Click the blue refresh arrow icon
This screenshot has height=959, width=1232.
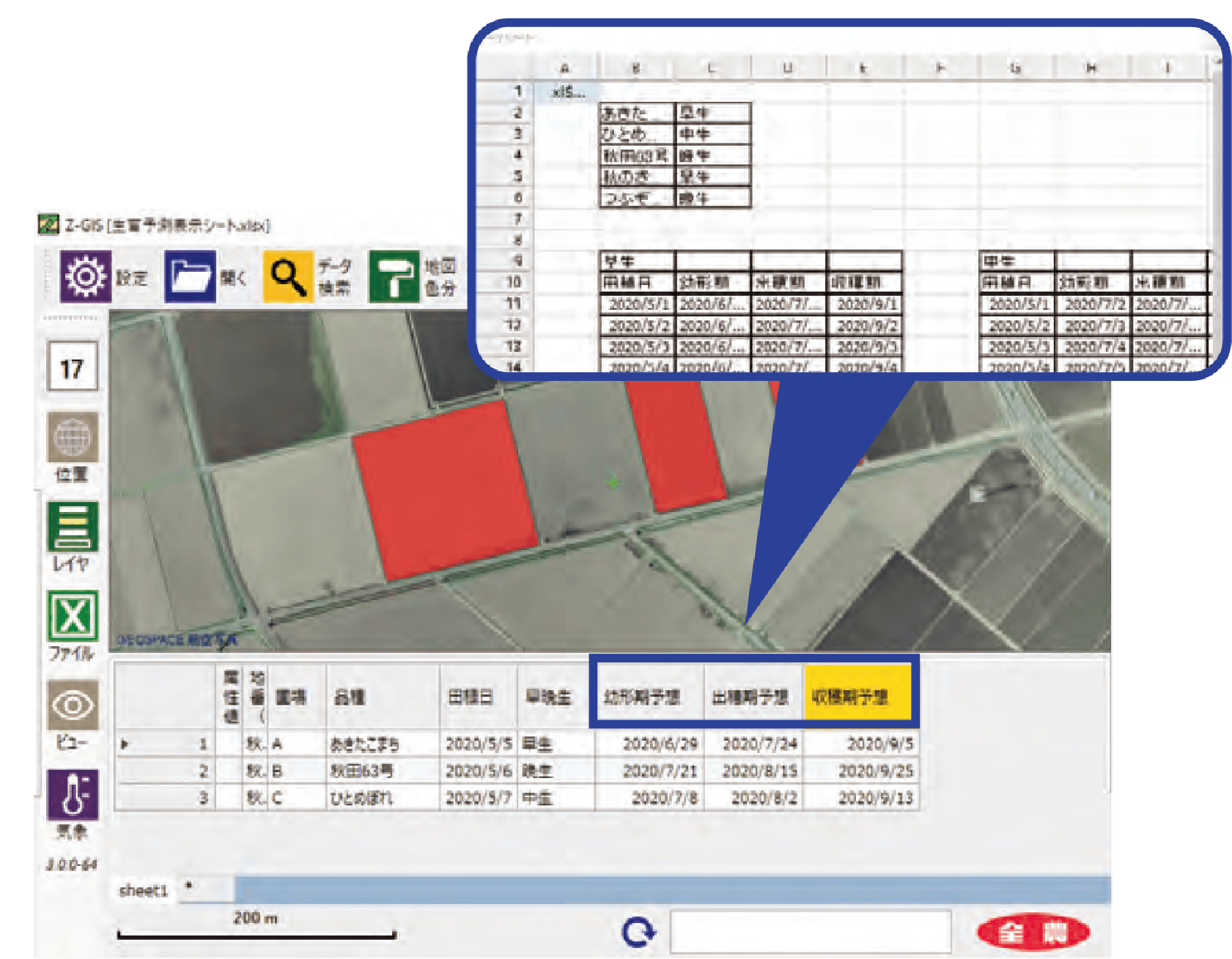[x=638, y=933]
